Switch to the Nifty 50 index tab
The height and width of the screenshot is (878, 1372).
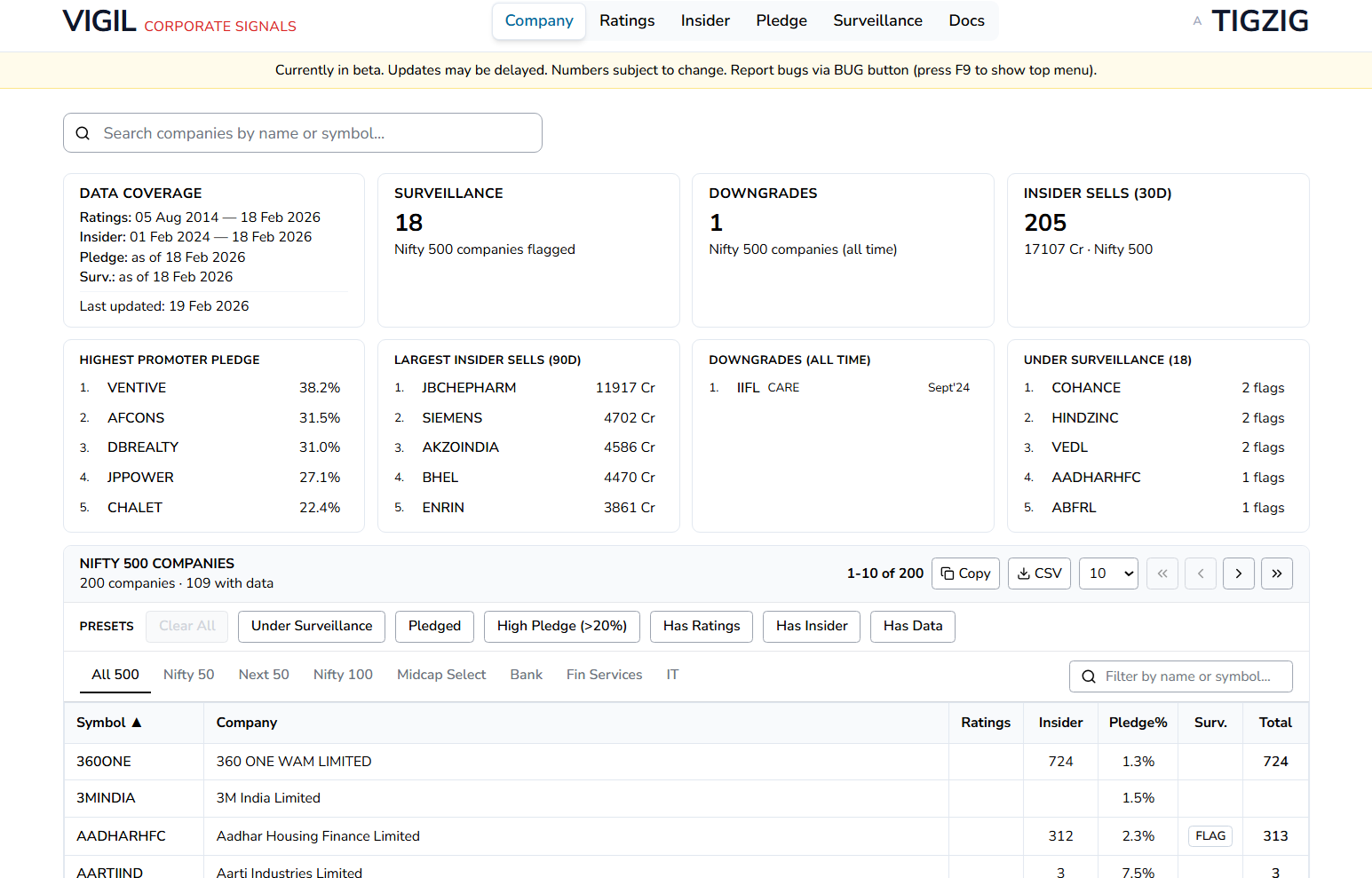188,675
